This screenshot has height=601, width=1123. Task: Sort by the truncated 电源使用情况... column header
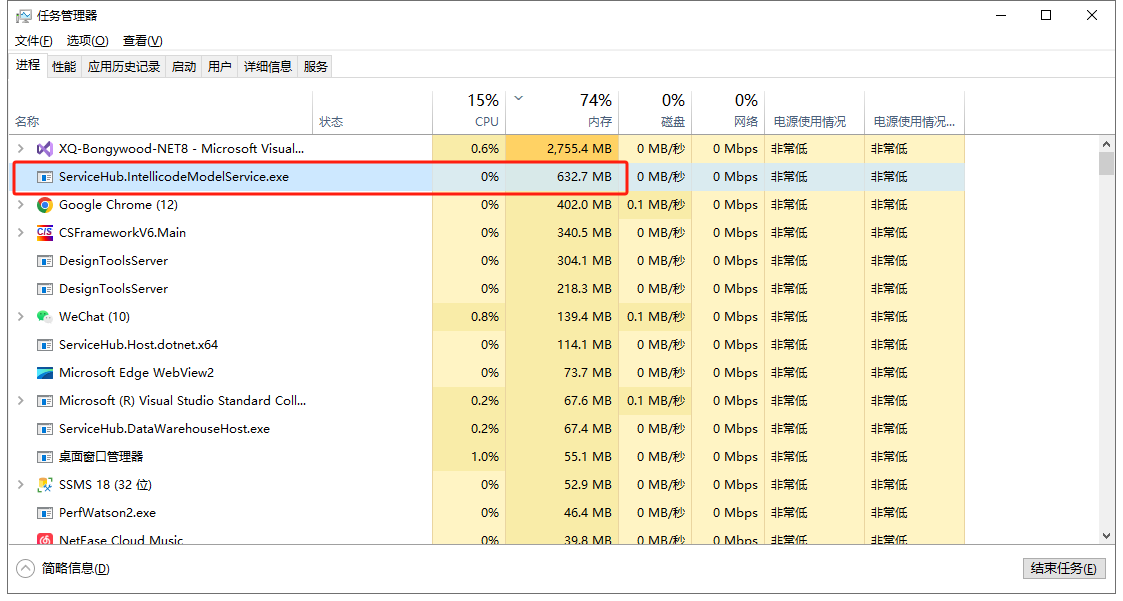tap(915, 112)
